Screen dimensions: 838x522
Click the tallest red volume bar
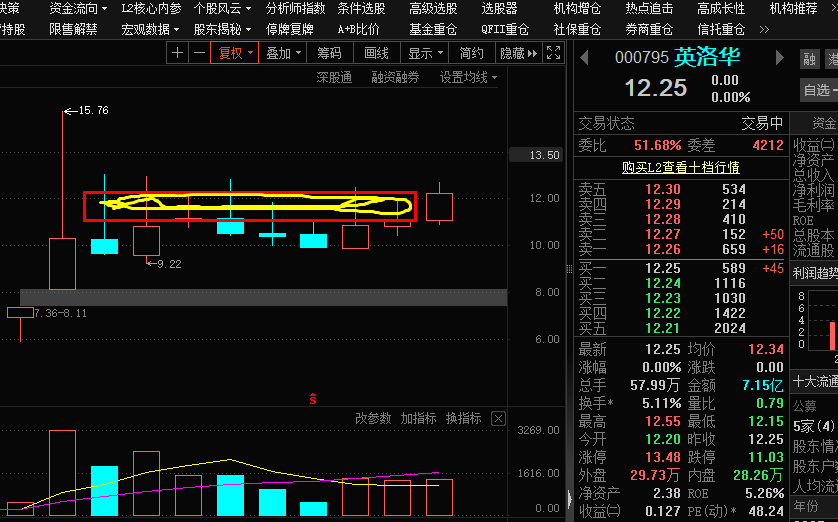point(63,473)
